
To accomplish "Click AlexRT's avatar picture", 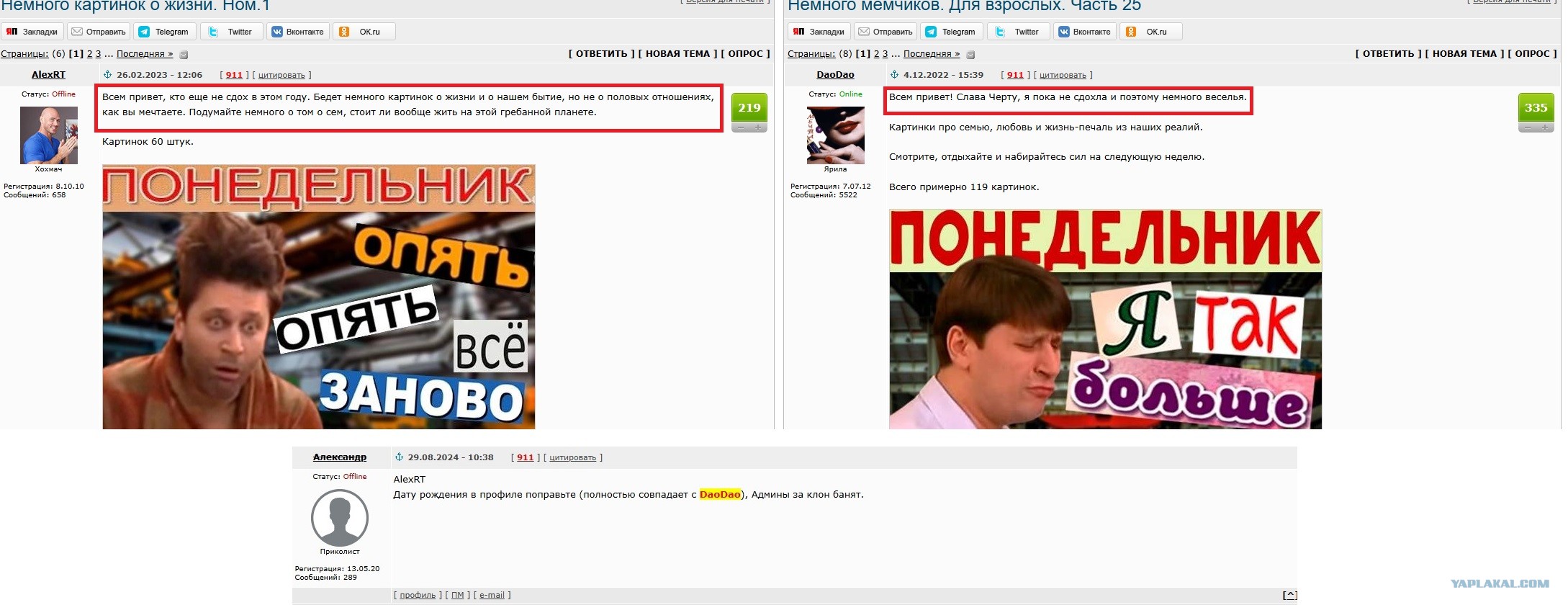I will [x=49, y=135].
